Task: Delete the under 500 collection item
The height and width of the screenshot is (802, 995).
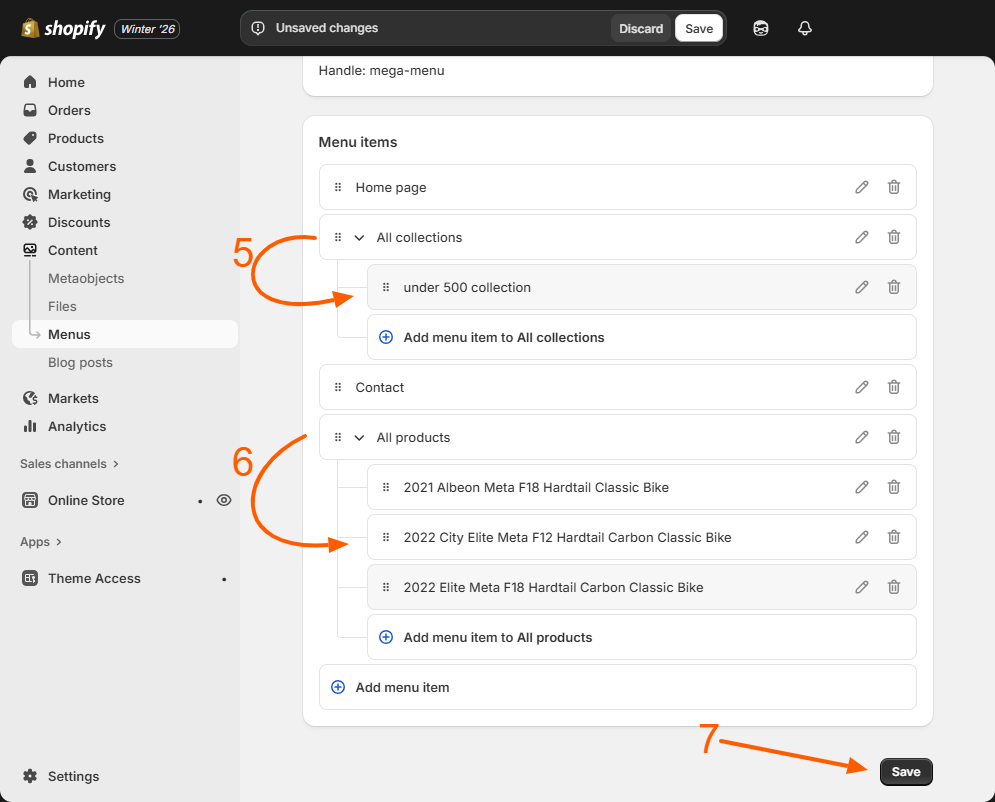Action: coord(893,287)
